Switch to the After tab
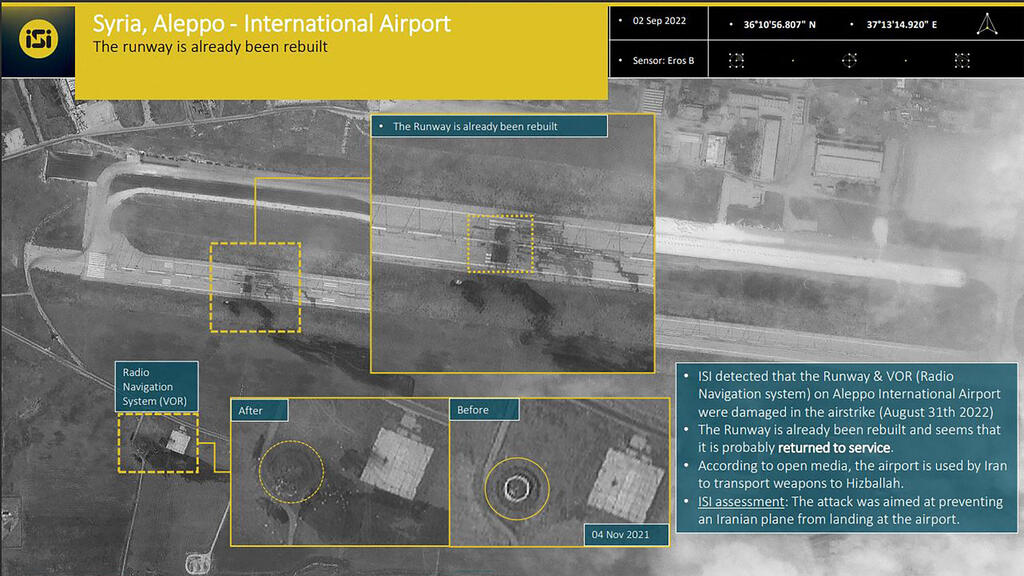This screenshot has height=576, width=1024. 258,409
